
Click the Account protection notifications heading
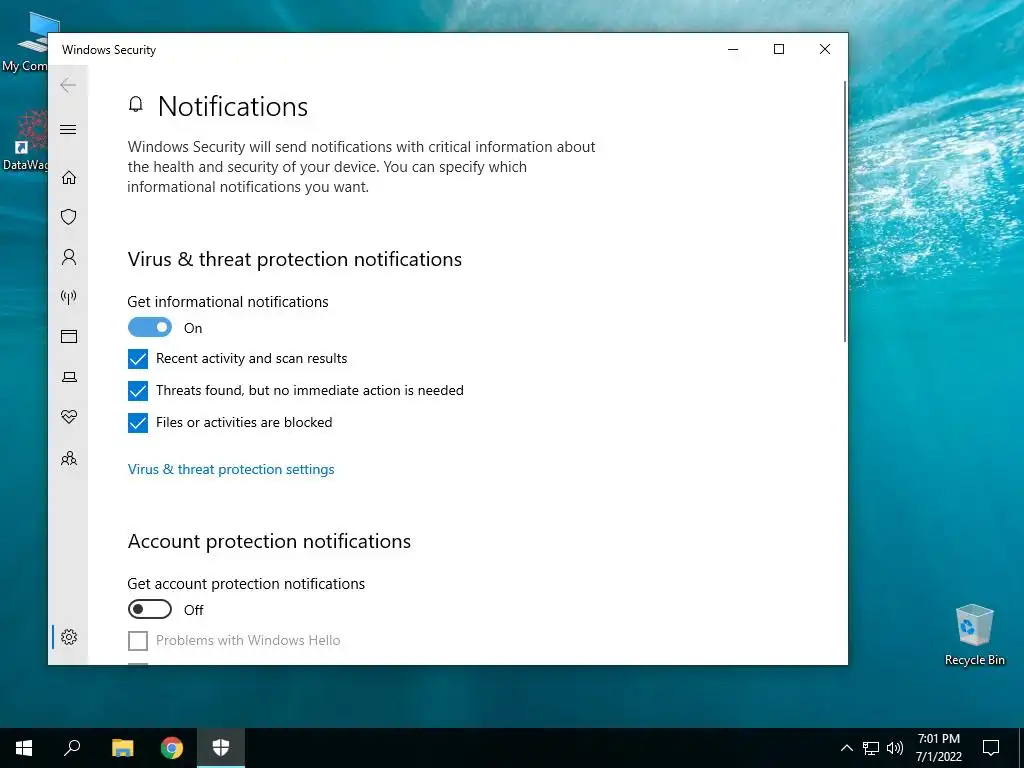click(x=269, y=541)
